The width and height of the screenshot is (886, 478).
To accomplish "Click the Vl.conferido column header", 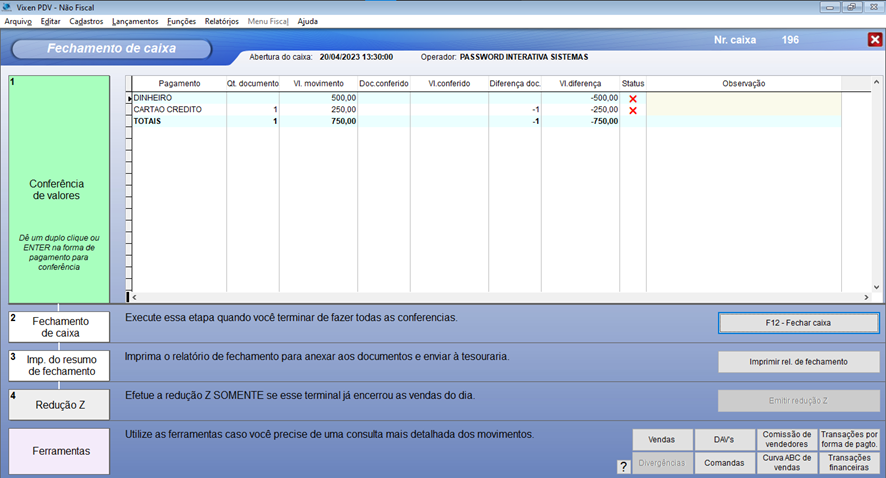I will tap(449, 84).
